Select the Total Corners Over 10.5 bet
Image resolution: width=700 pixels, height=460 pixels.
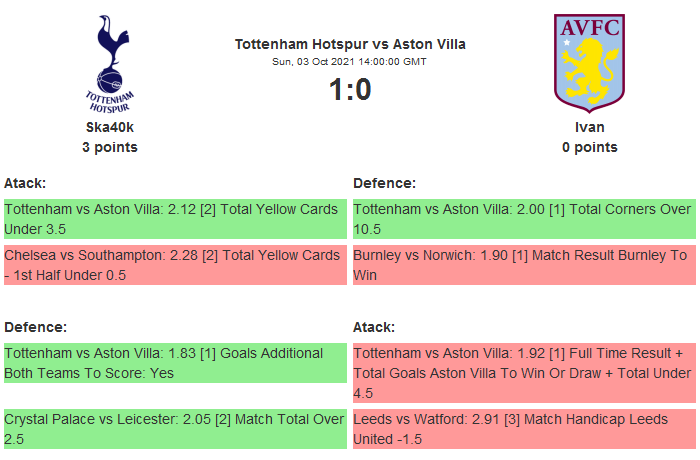524,219
